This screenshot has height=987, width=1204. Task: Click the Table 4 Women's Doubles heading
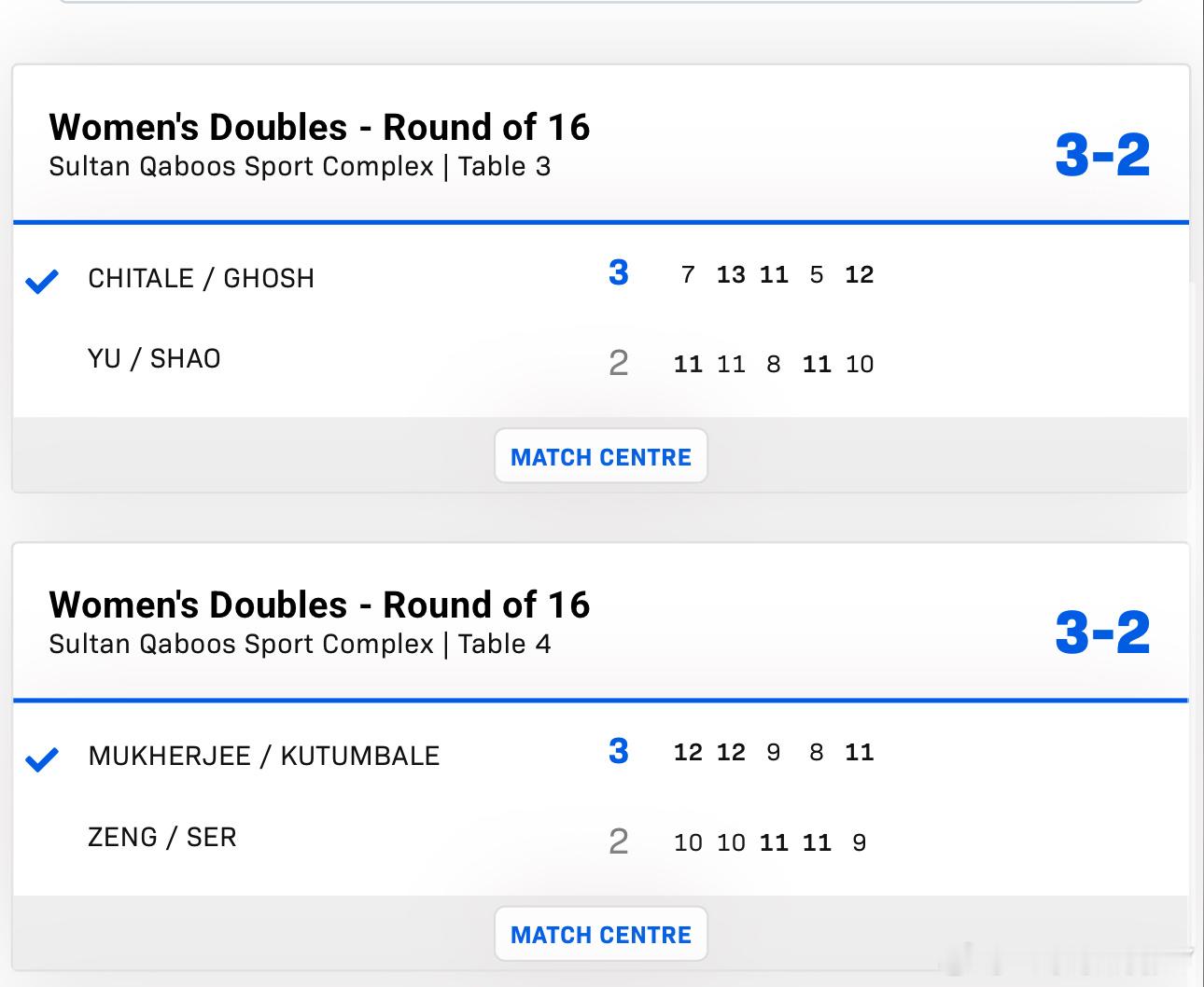point(319,605)
